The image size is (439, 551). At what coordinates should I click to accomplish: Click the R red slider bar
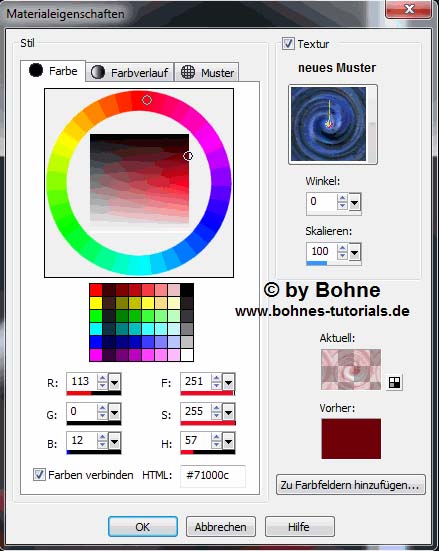point(79,393)
